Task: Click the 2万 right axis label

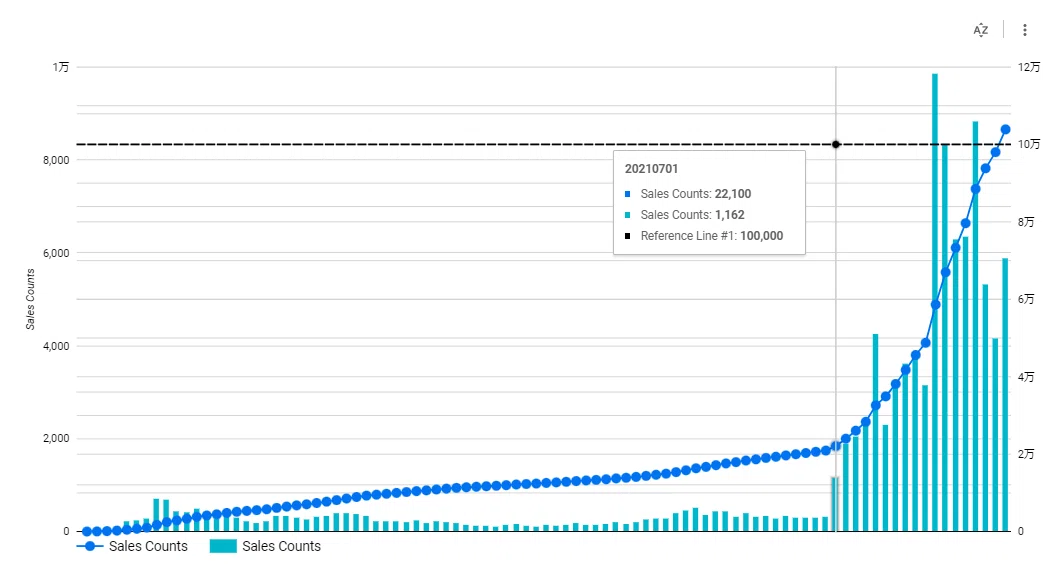Action: [1026, 454]
